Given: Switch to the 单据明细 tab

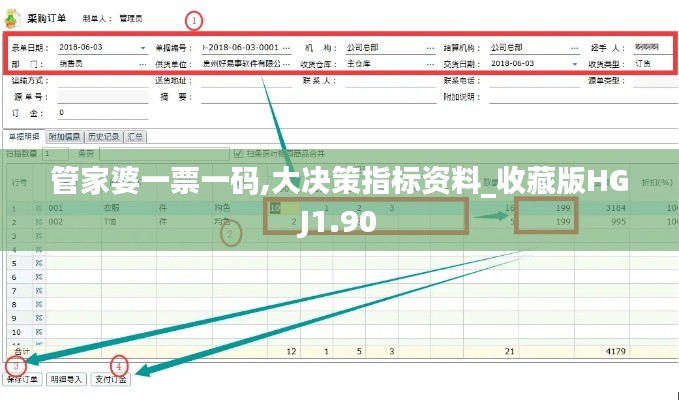Looking at the screenshot, I should coord(24,136).
